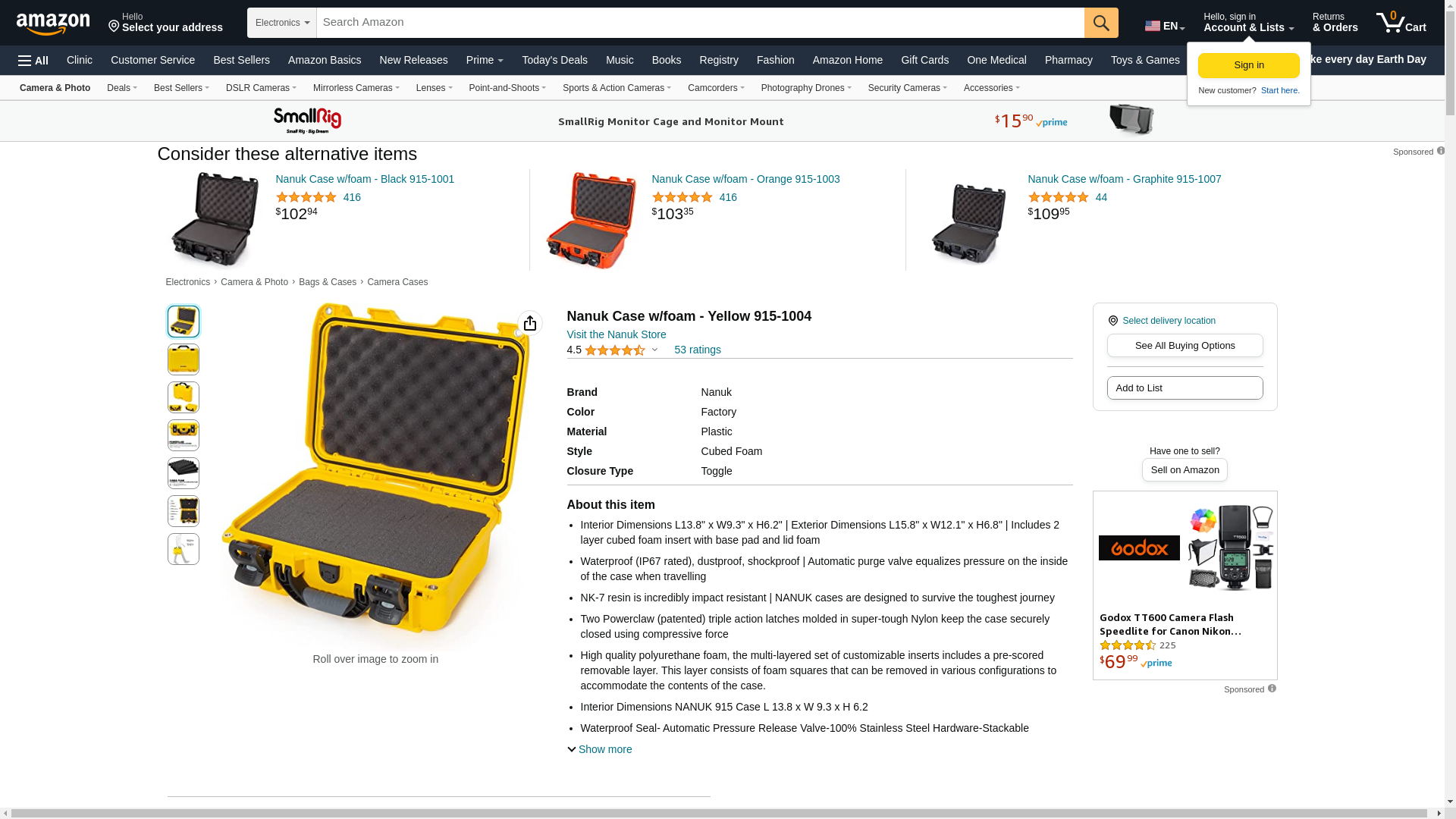Go to Today's Deals

pyautogui.click(x=554, y=60)
